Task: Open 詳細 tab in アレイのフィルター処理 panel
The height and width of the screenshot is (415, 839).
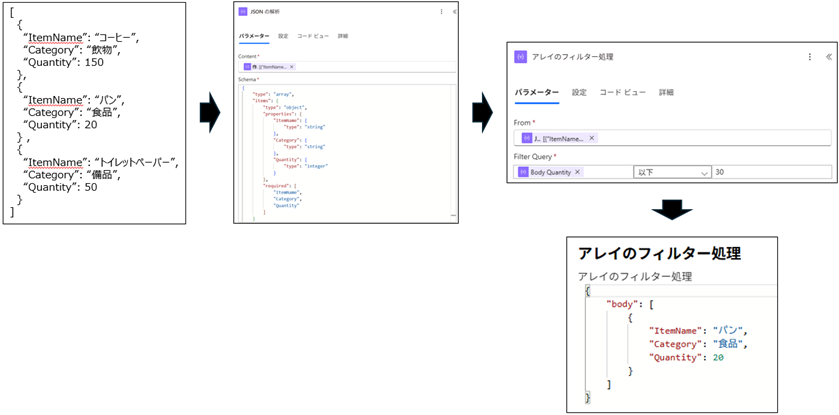Action: click(x=666, y=92)
